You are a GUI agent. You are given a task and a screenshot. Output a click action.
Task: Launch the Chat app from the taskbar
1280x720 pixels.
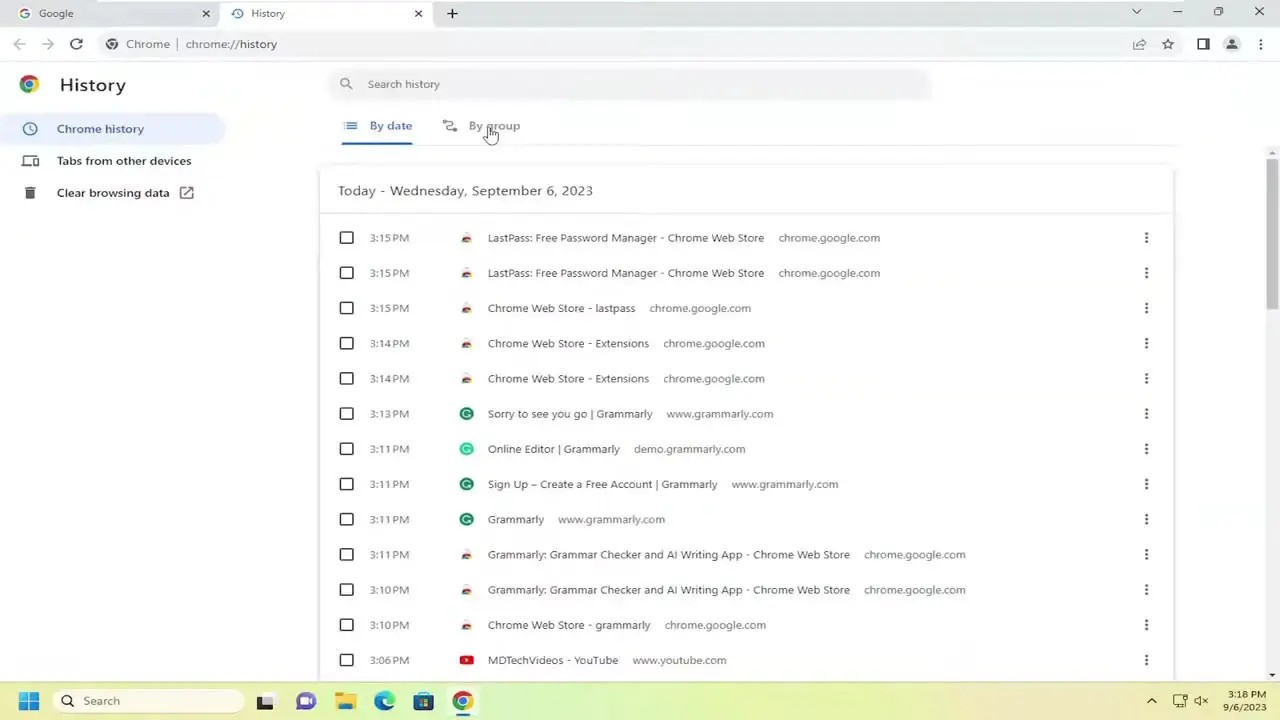tap(306, 701)
